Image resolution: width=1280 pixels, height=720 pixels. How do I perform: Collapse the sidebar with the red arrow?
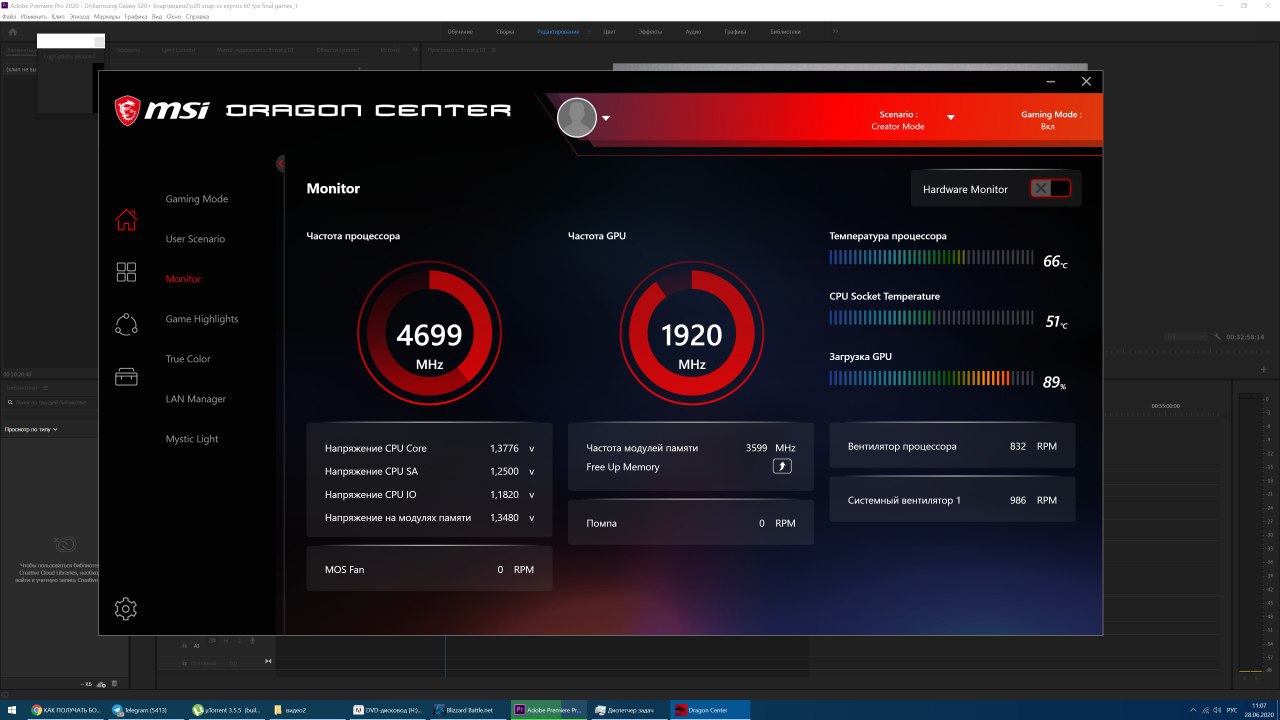281,164
